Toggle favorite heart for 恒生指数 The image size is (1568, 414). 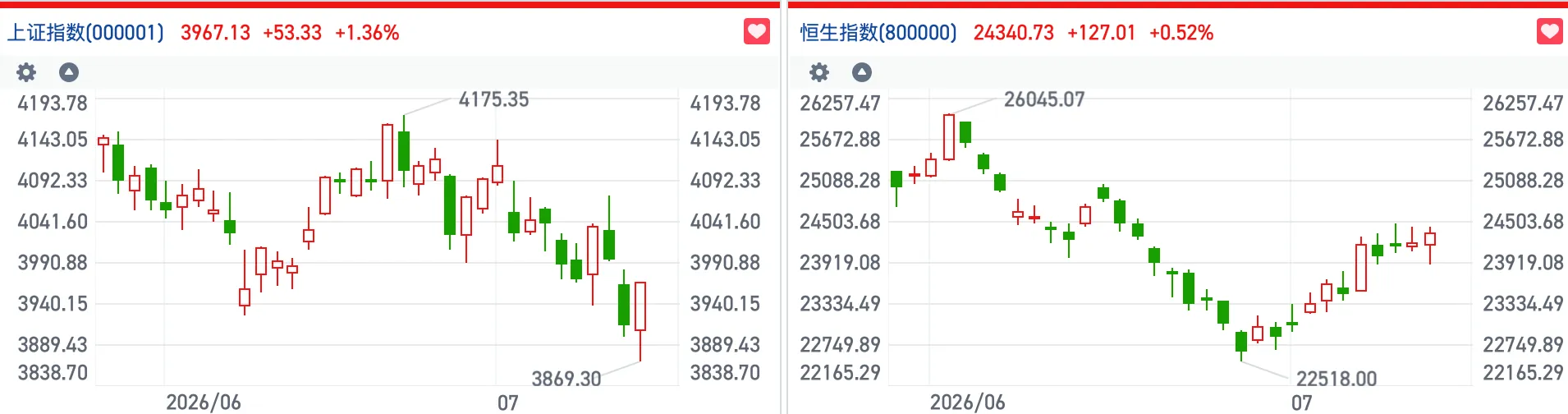[1550, 32]
